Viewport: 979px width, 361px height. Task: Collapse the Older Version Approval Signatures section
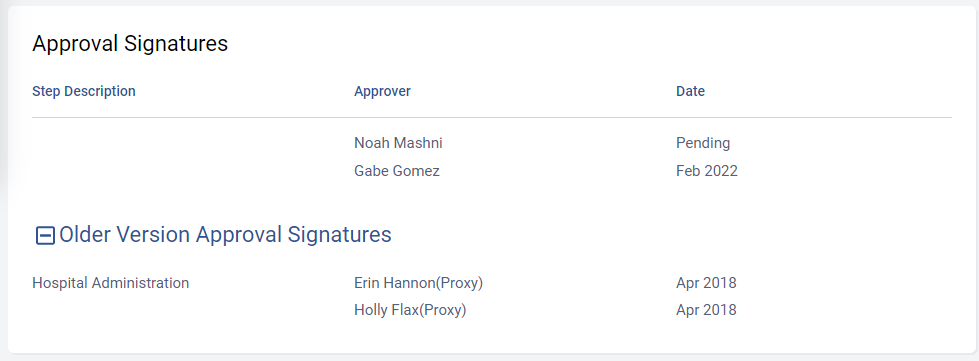pyautogui.click(x=45, y=235)
